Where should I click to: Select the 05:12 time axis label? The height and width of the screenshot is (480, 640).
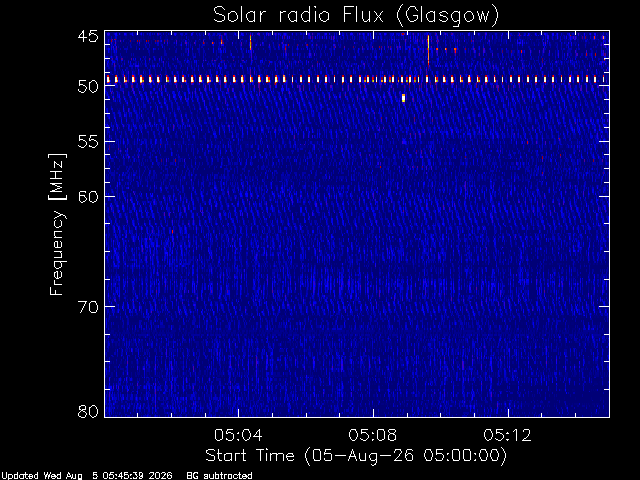click(508, 435)
